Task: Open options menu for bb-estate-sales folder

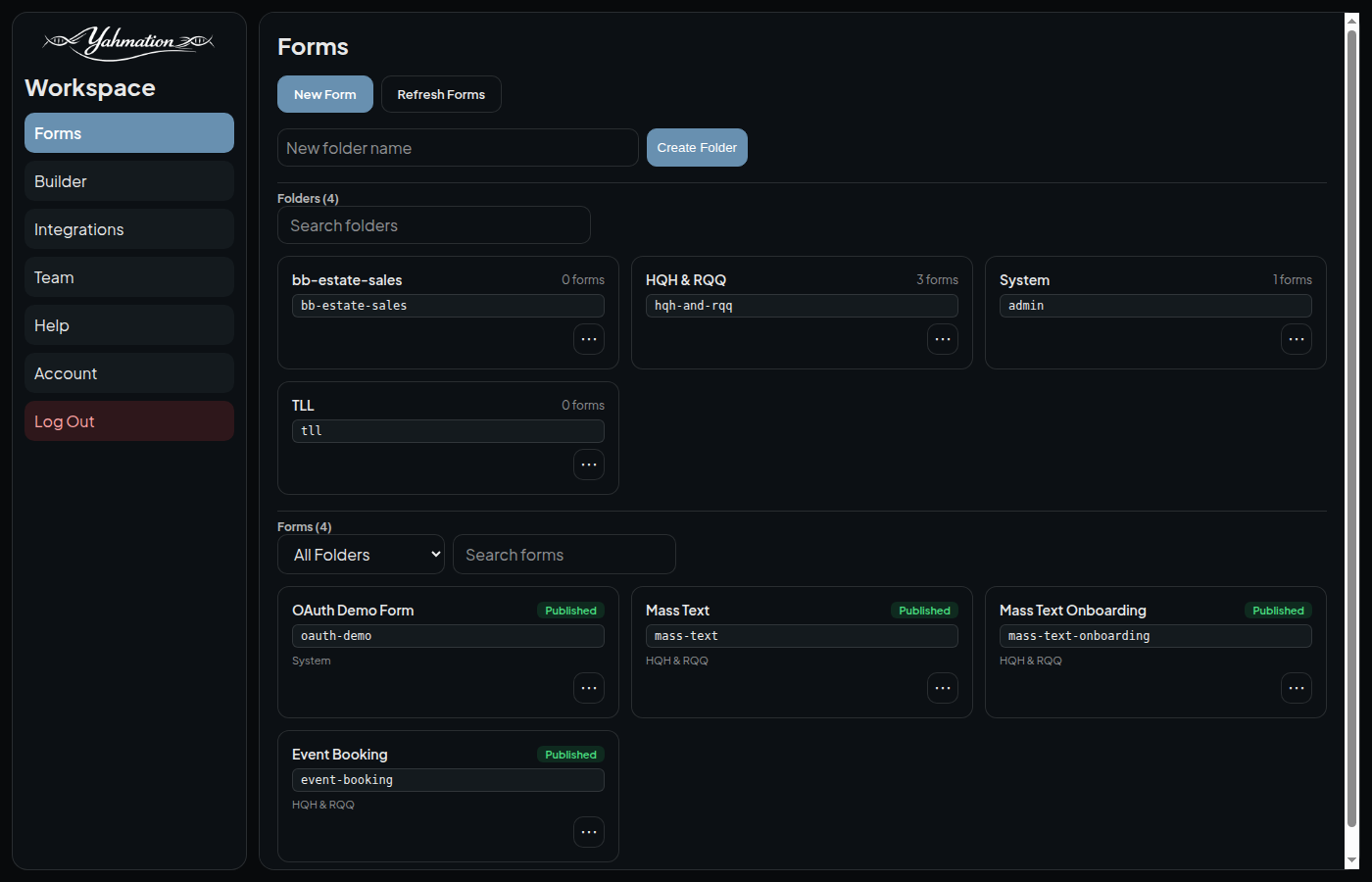Action: 589,339
